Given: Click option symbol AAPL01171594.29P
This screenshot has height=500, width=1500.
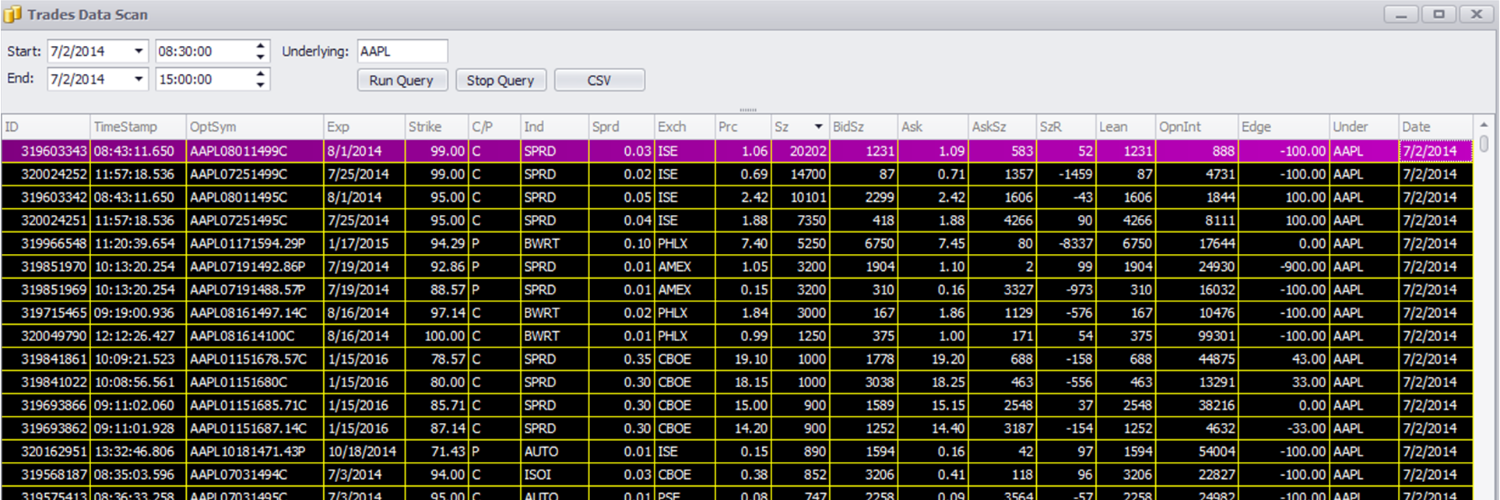Looking at the screenshot, I should pos(255,243).
